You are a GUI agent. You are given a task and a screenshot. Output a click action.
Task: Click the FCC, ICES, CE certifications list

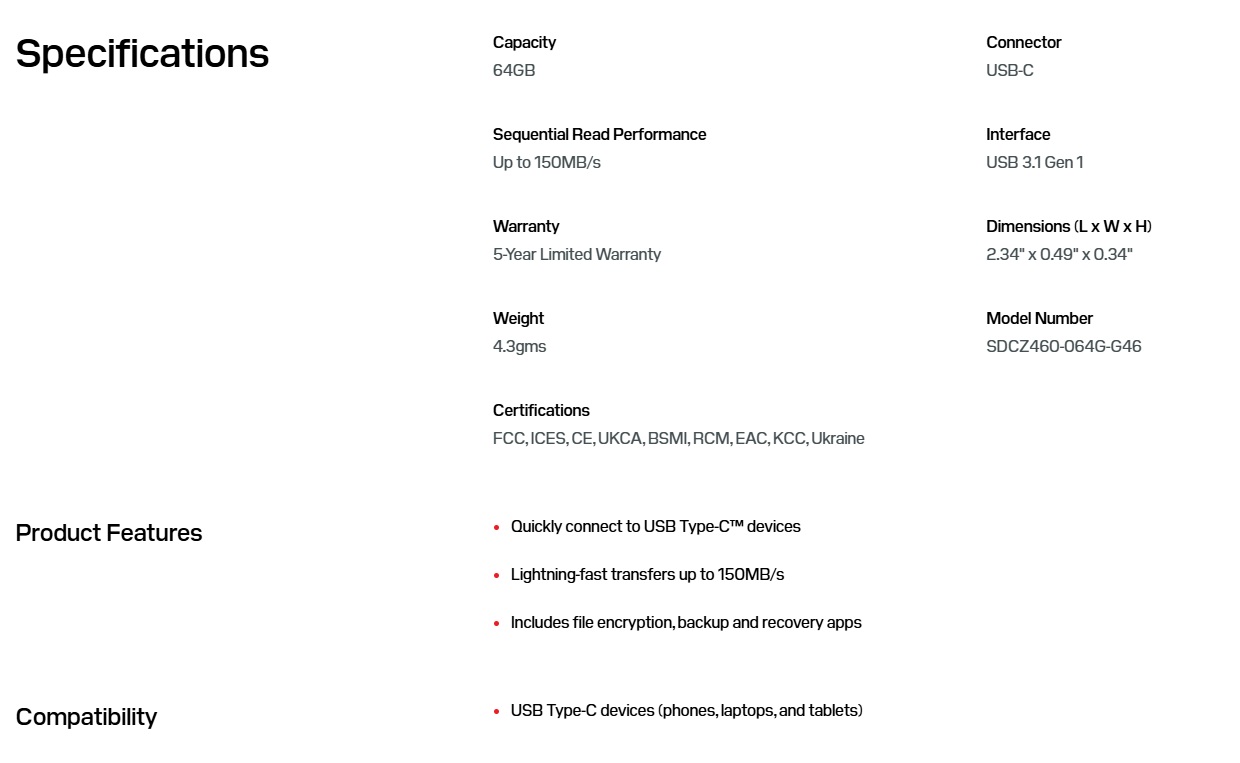(x=678, y=438)
